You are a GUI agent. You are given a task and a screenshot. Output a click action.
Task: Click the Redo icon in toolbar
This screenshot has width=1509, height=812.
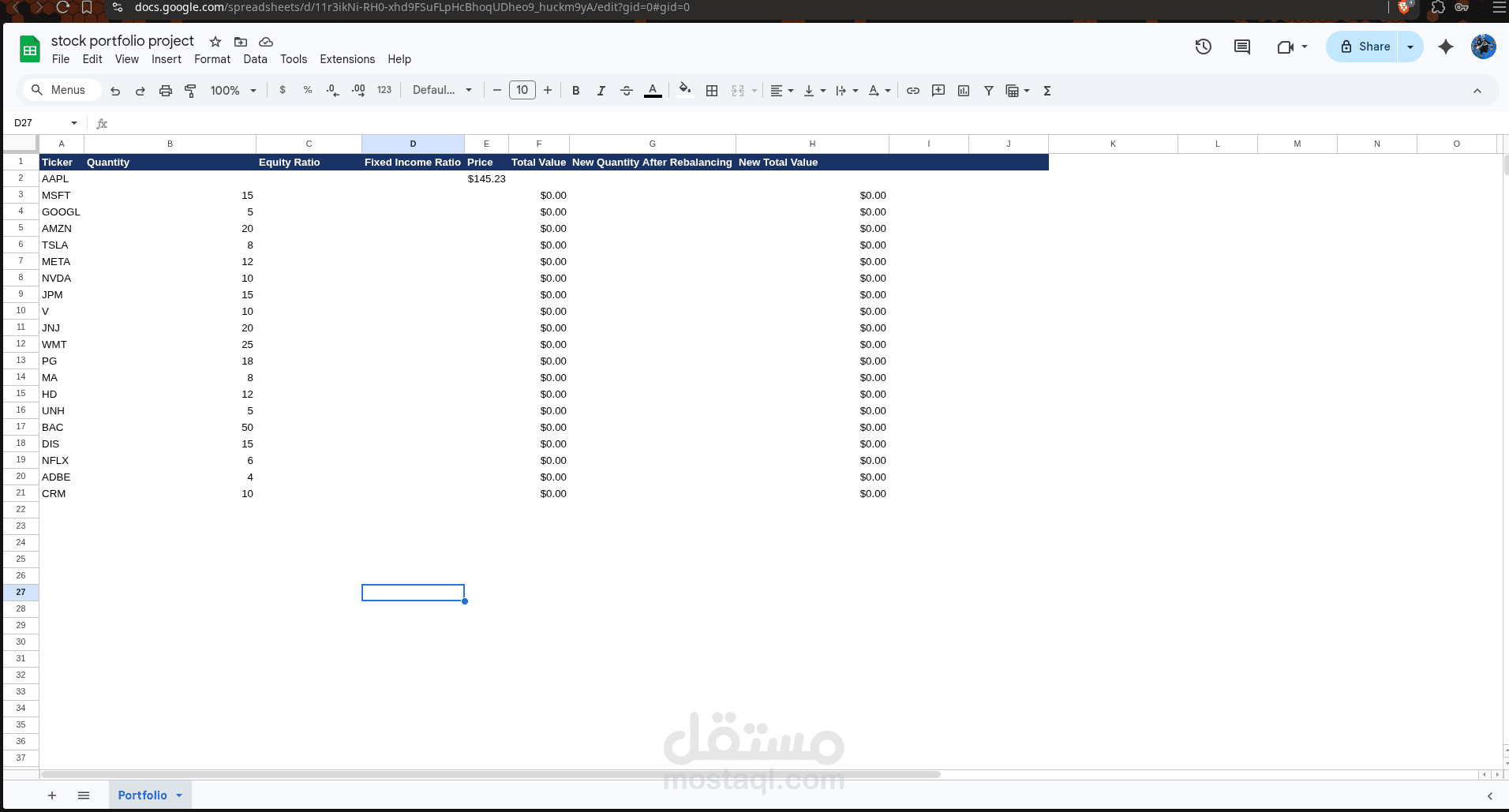coord(140,91)
